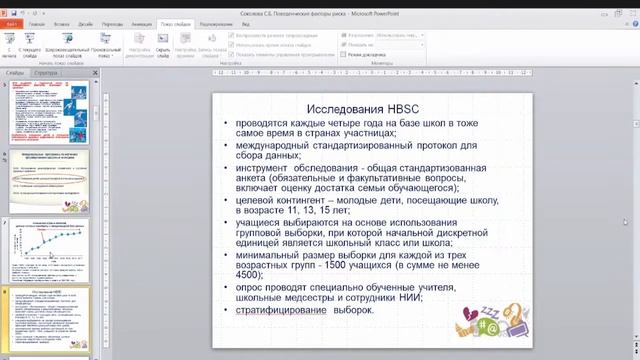Select the highlighted HBSC slide thumbnail
Image resolution: width=640 pixels, height=360 pixels.
coord(49,319)
